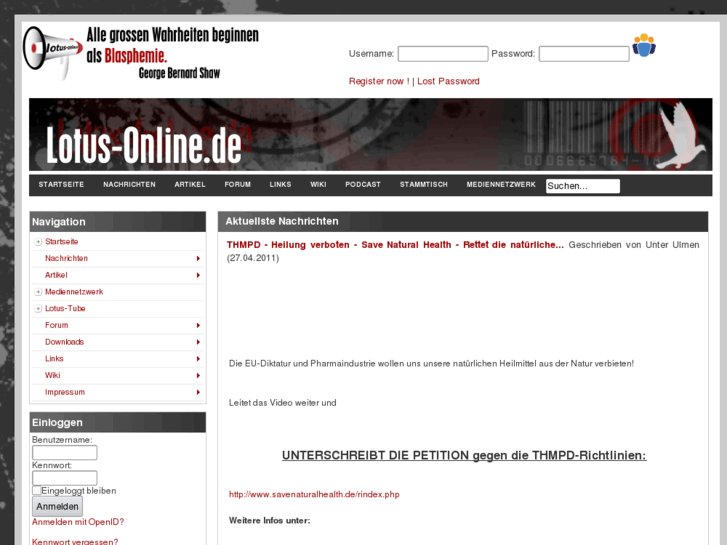Open the Forum submenu arrow in sidebar
This screenshot has height=545, width=727.
pyautogui.click(x=198, y=325)
